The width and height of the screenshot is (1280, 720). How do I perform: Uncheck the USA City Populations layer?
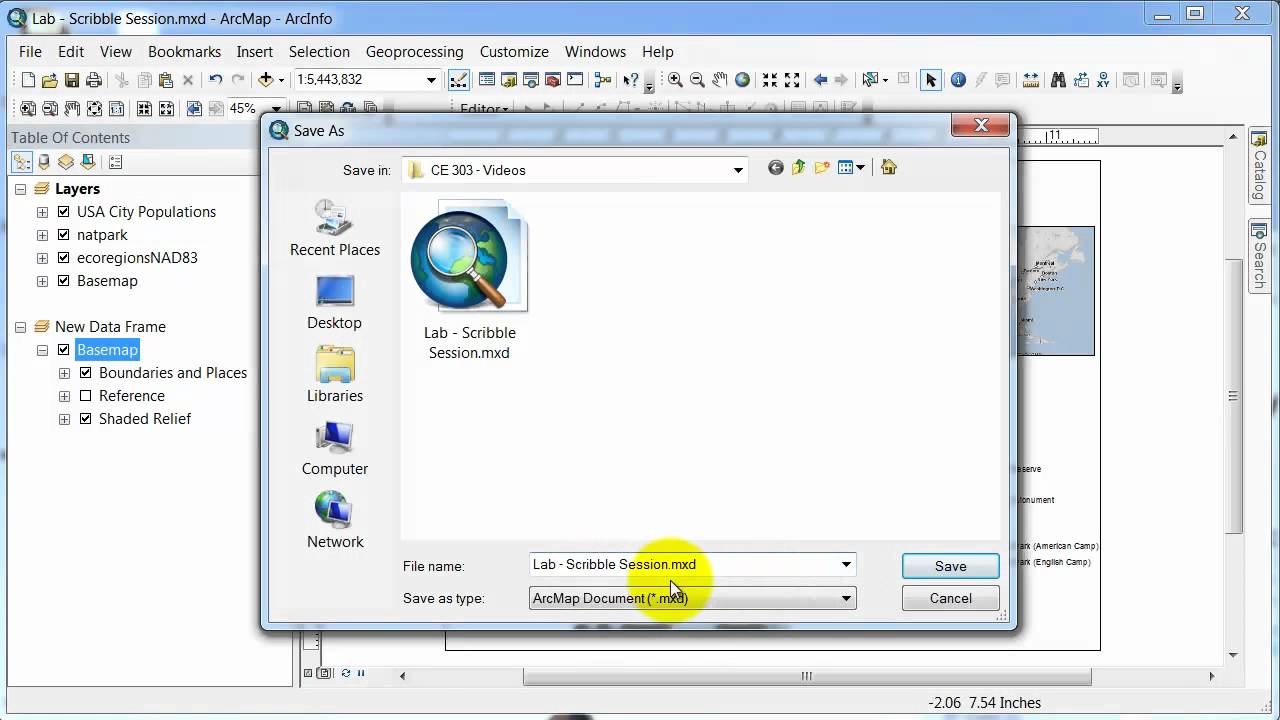(x=64, y=212)
